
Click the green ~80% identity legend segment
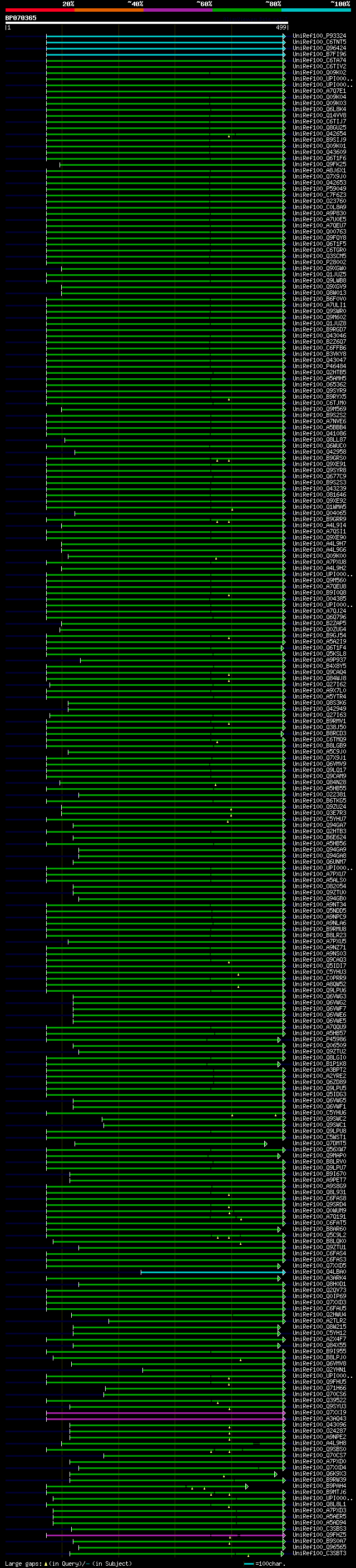[247, 11]
